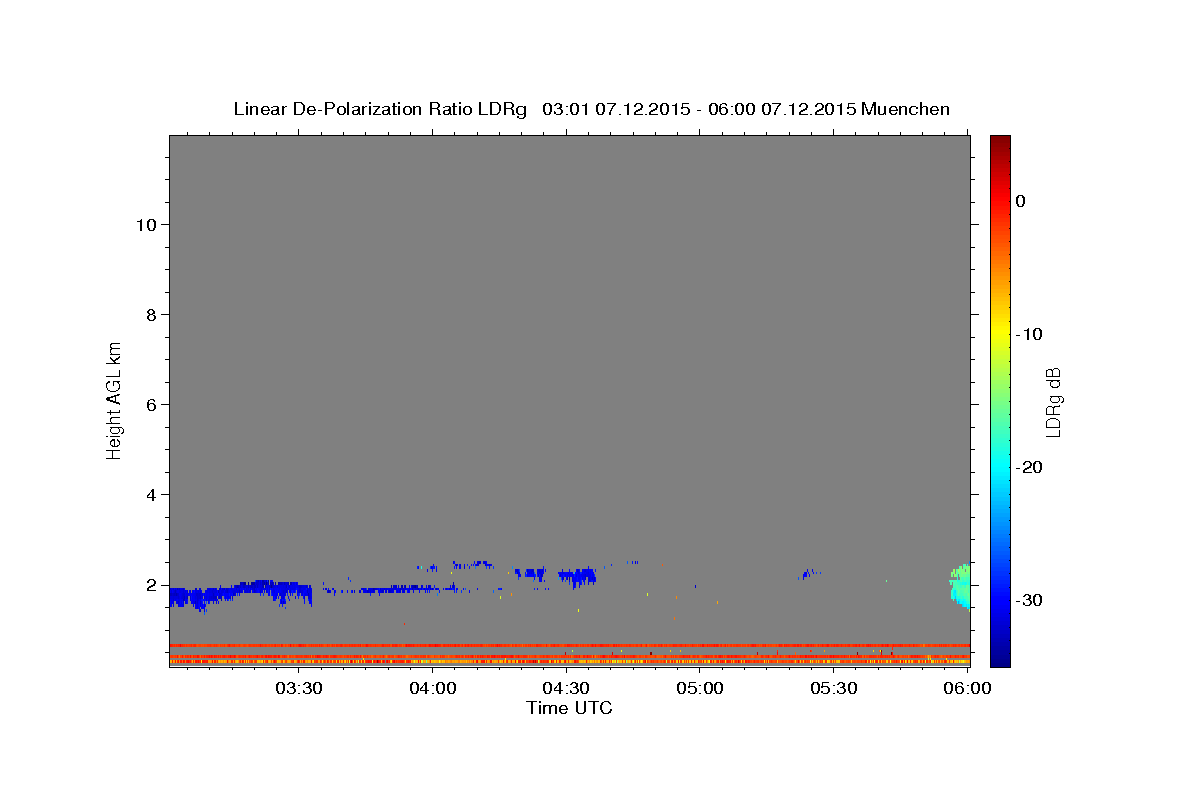Viewport: 1200px width, 800px height.
Task: Click the 06:00 time tick label
Action: tap(968, 688)
